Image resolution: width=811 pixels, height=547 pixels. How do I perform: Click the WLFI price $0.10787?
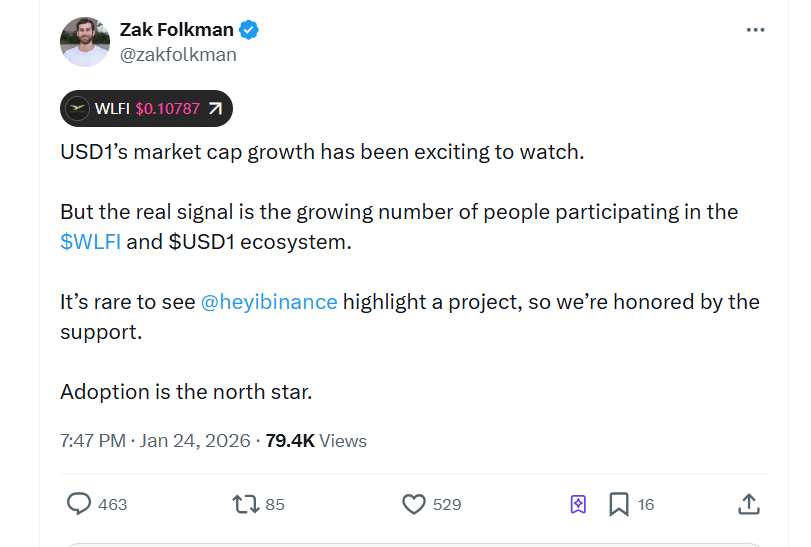tap(167, 109)
